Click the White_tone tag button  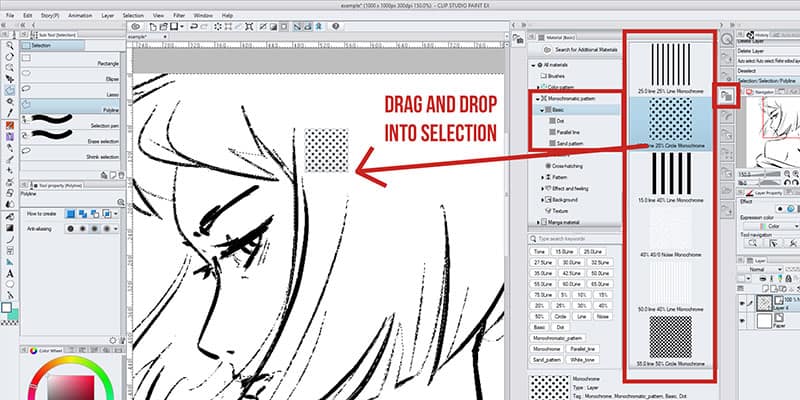click(x=582, y=360)
